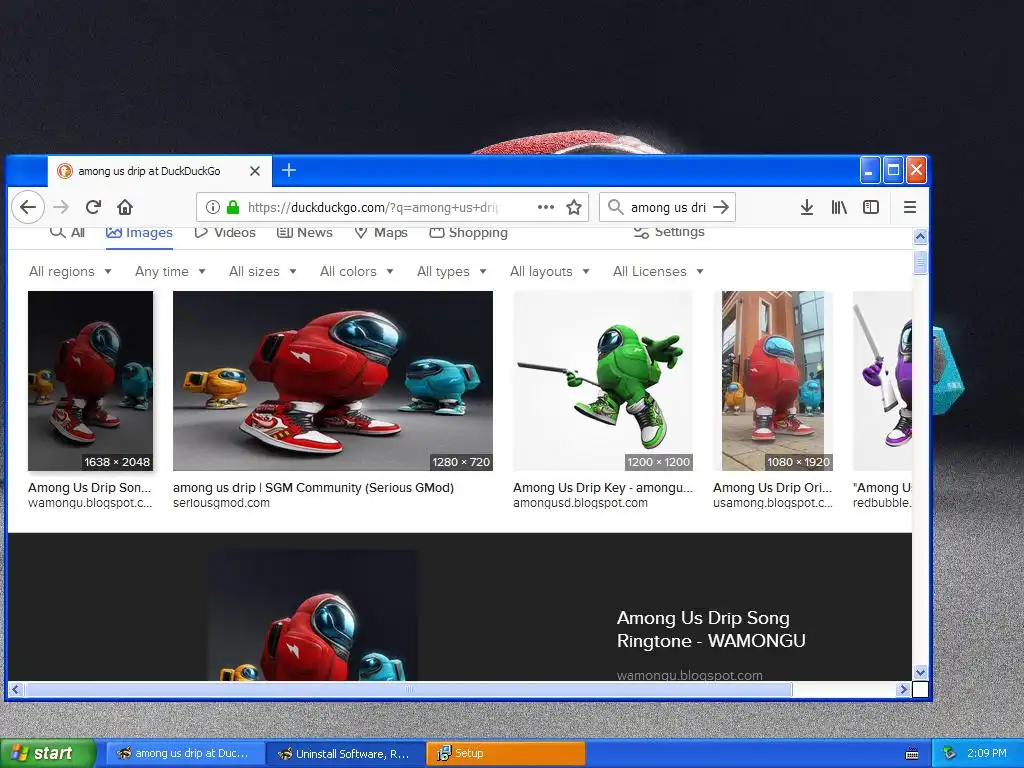Select the Images search tab

click(139, 232)
